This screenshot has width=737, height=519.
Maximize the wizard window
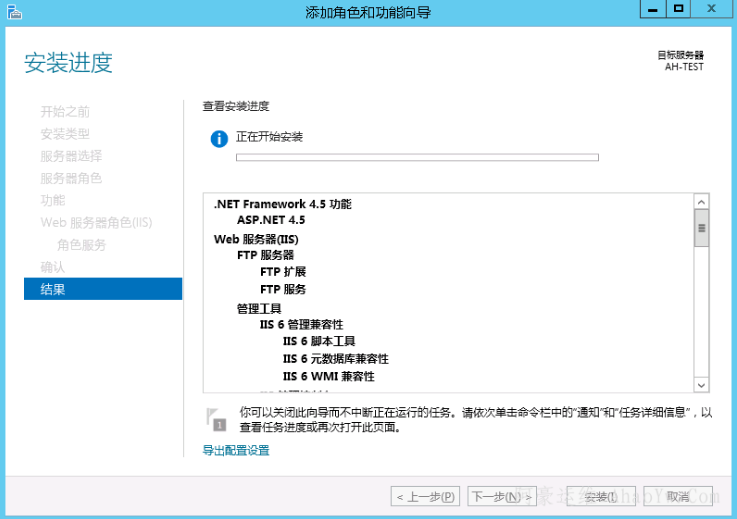(678, 9)
